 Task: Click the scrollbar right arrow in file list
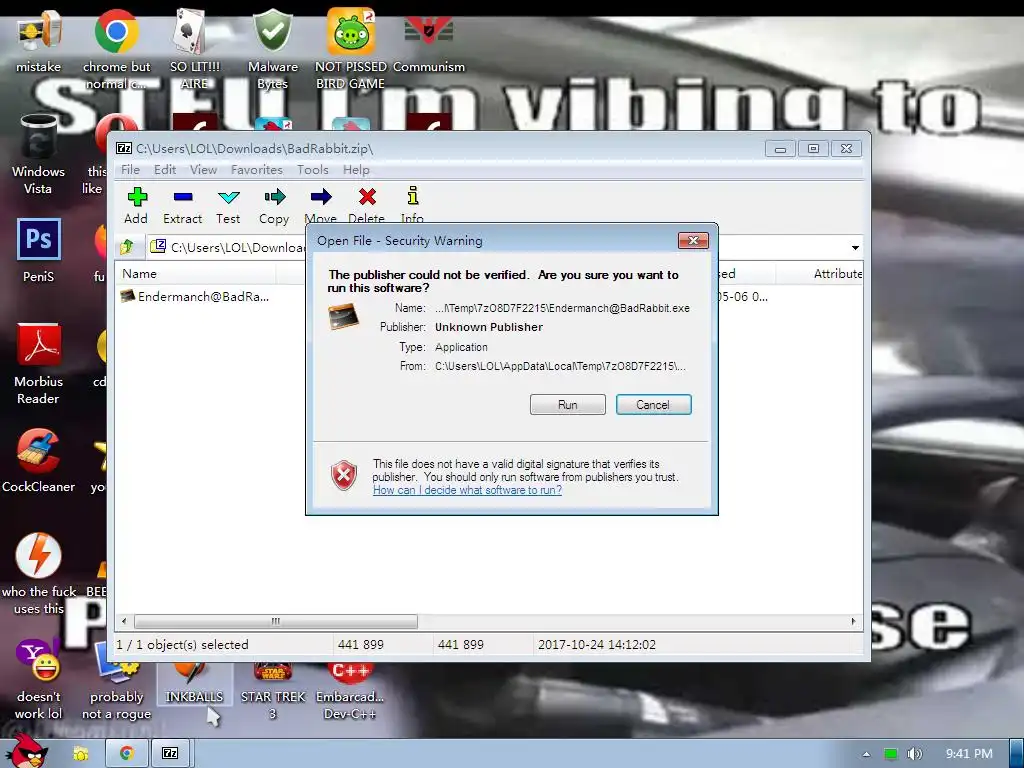click(x=854, y=621)
